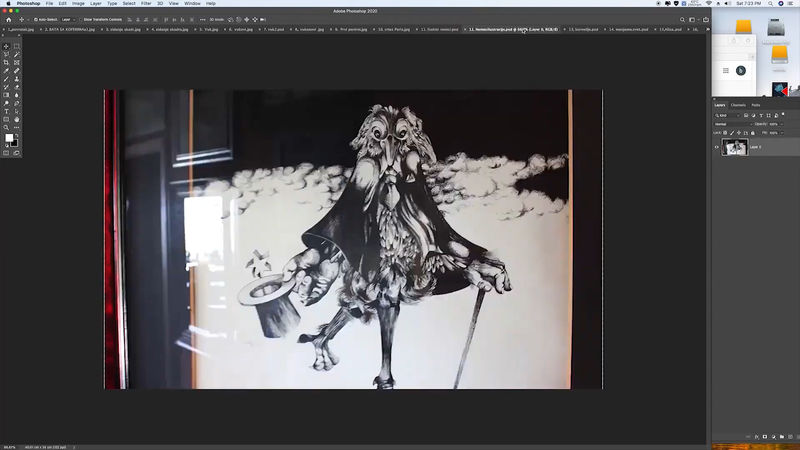Switch to the Channels tab
This screenshot has height=450, width=800.
tap(738, 105)
